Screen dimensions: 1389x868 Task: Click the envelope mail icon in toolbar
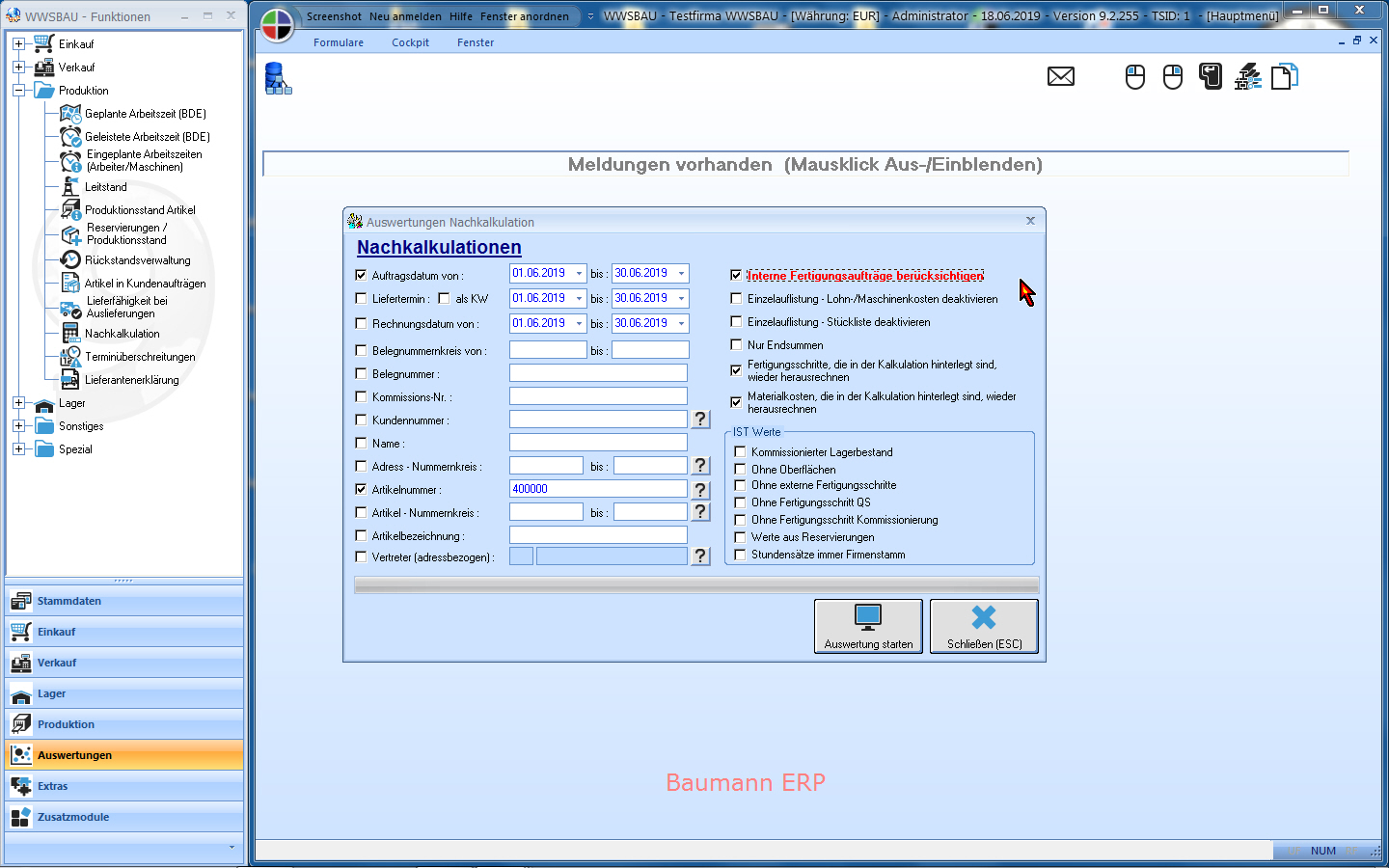(x=1061, y=76)
